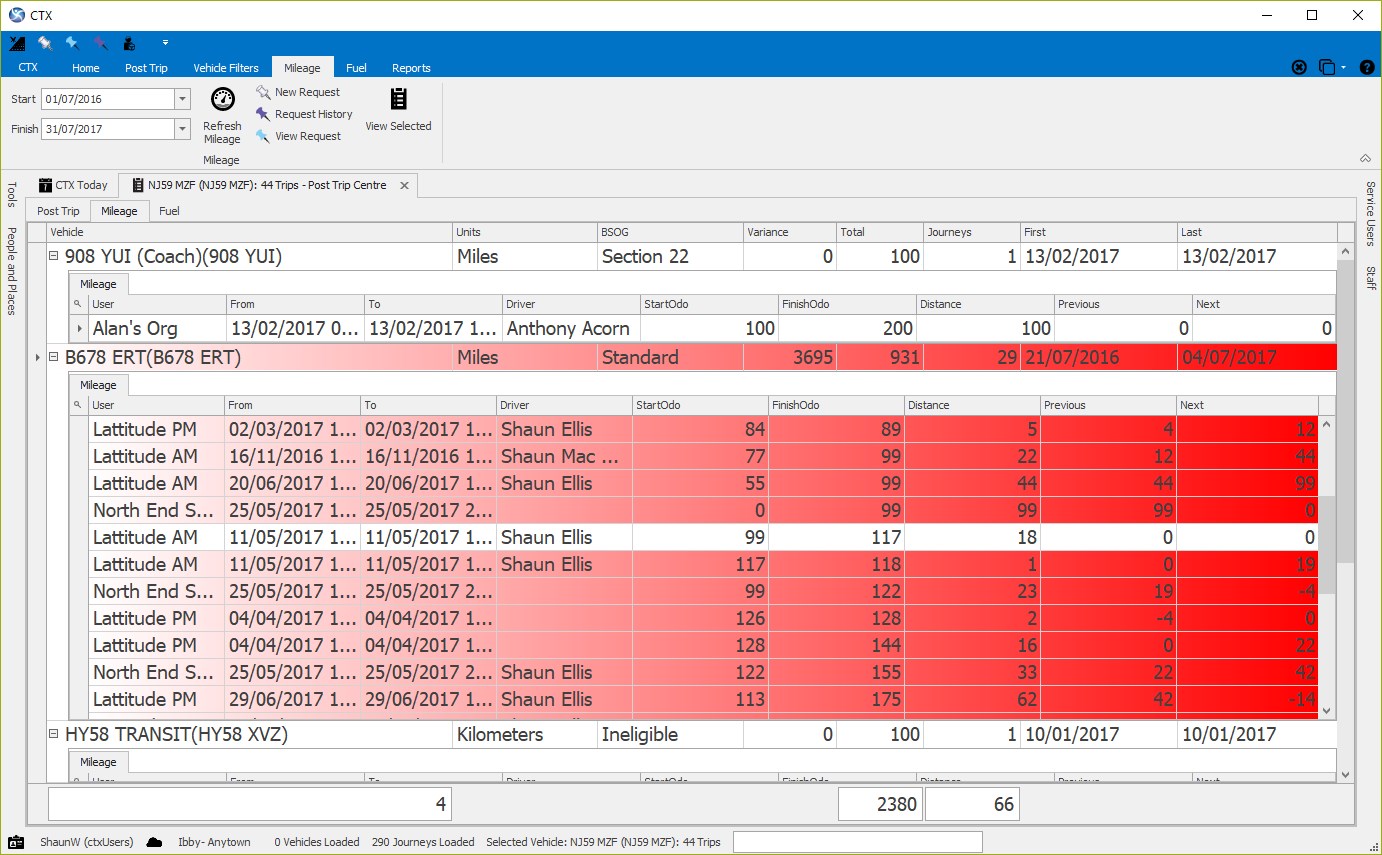This screenshot has width=1382, height=855.
Task: Open the Finish date dropdown
Action: coord(182,129)
